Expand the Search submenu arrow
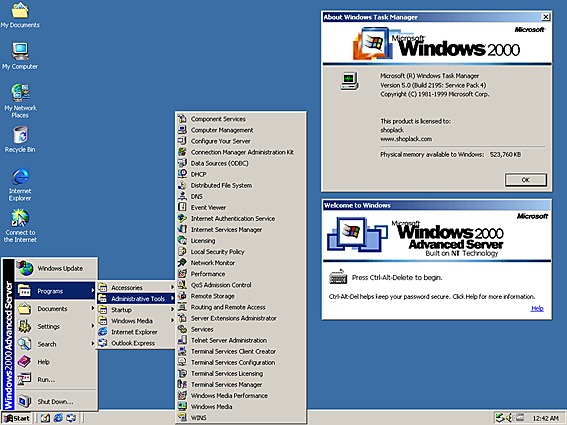The width and height of the screenshot is (567, 425). pos(93,344)
